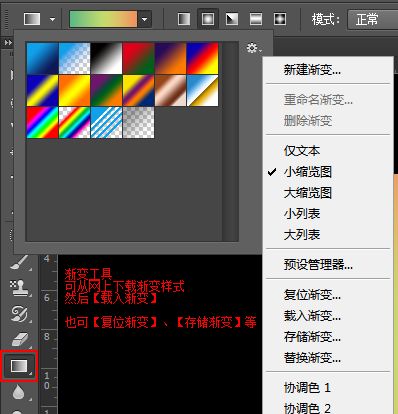Pick the yellow-violet-orange-blue gradient swatch
The width and height of the screenshot is (398, 414).
[138, 90]
